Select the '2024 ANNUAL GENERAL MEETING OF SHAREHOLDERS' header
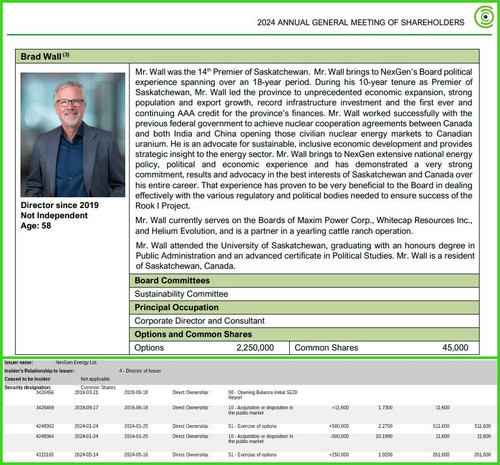Screen dimensions: 500x465 click(360, 22)
